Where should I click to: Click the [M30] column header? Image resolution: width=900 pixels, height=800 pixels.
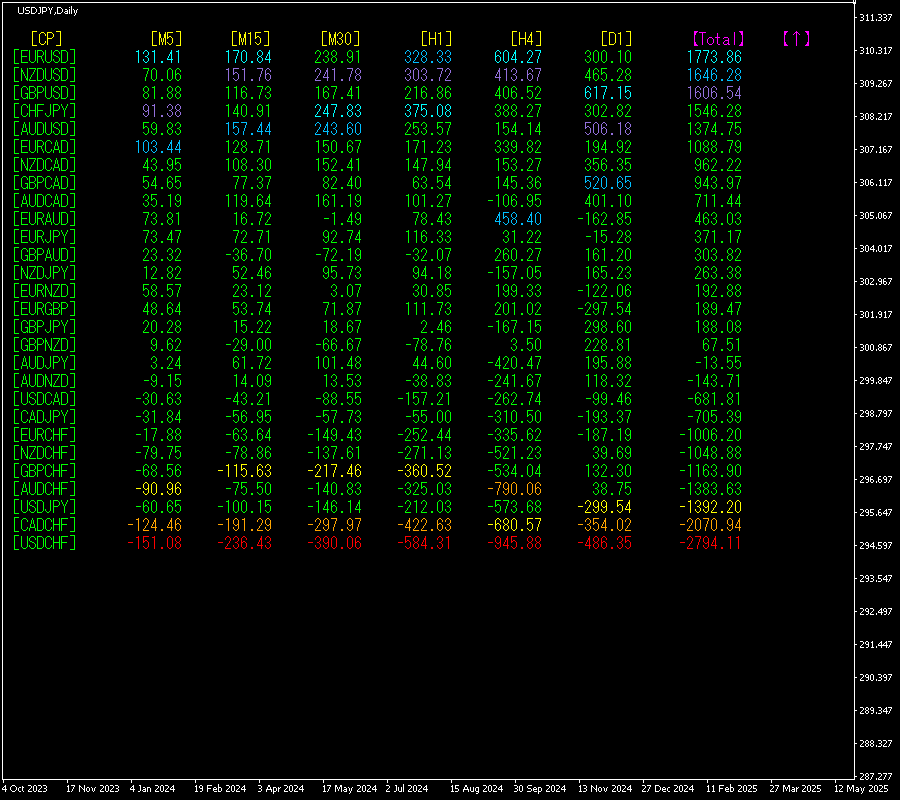point(340,39)
